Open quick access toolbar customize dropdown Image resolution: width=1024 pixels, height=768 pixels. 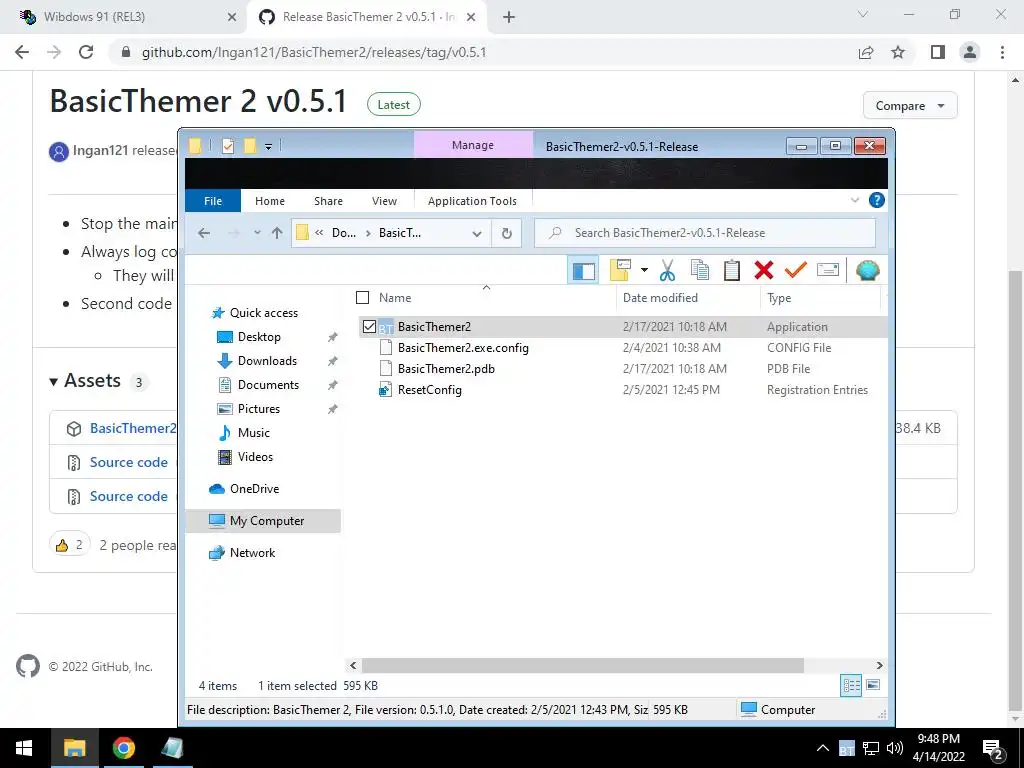click(x=268, y=146)
